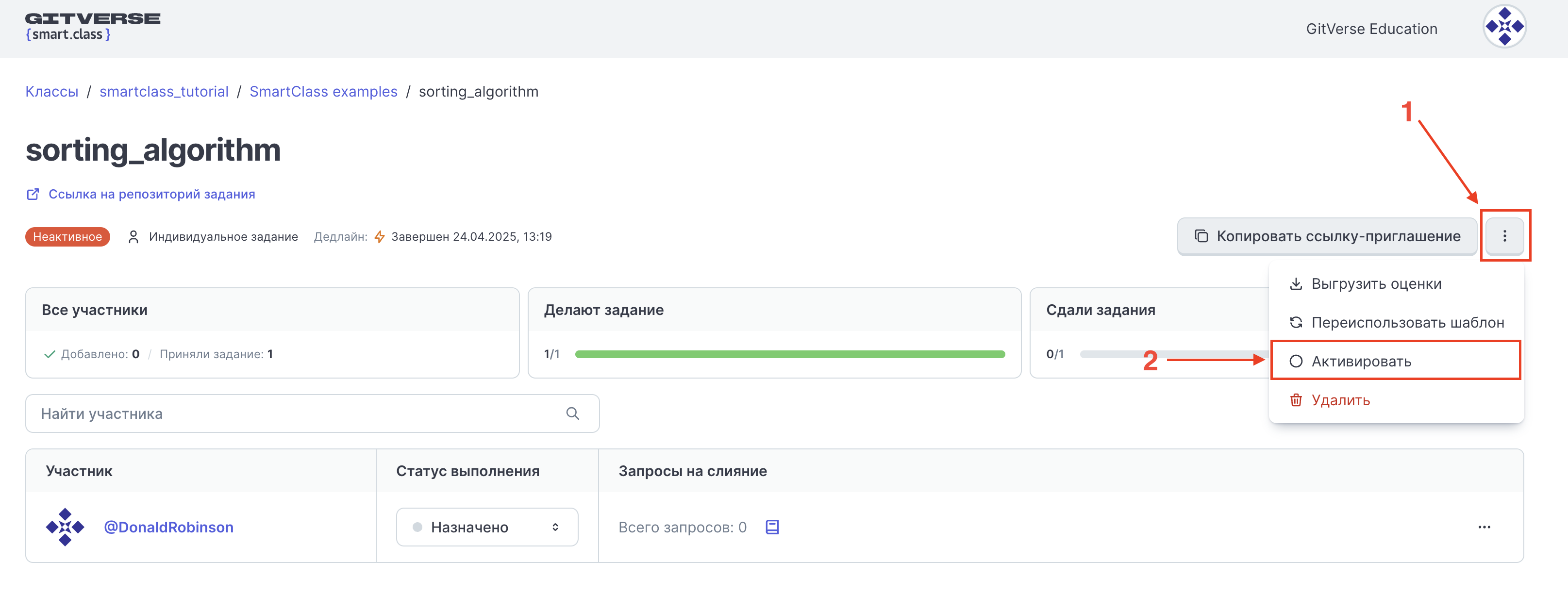
Task: Click the person icon near Индивидуальное задание
Action: [x=134, y=237]
